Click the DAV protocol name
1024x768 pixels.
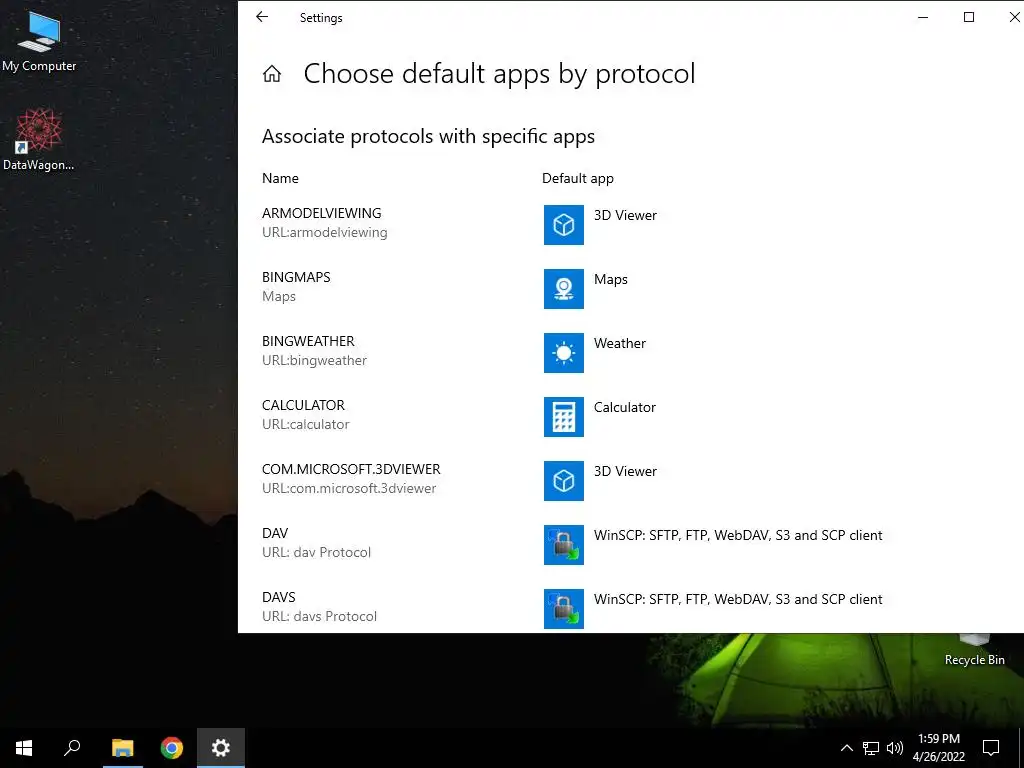tap(275, 534)
